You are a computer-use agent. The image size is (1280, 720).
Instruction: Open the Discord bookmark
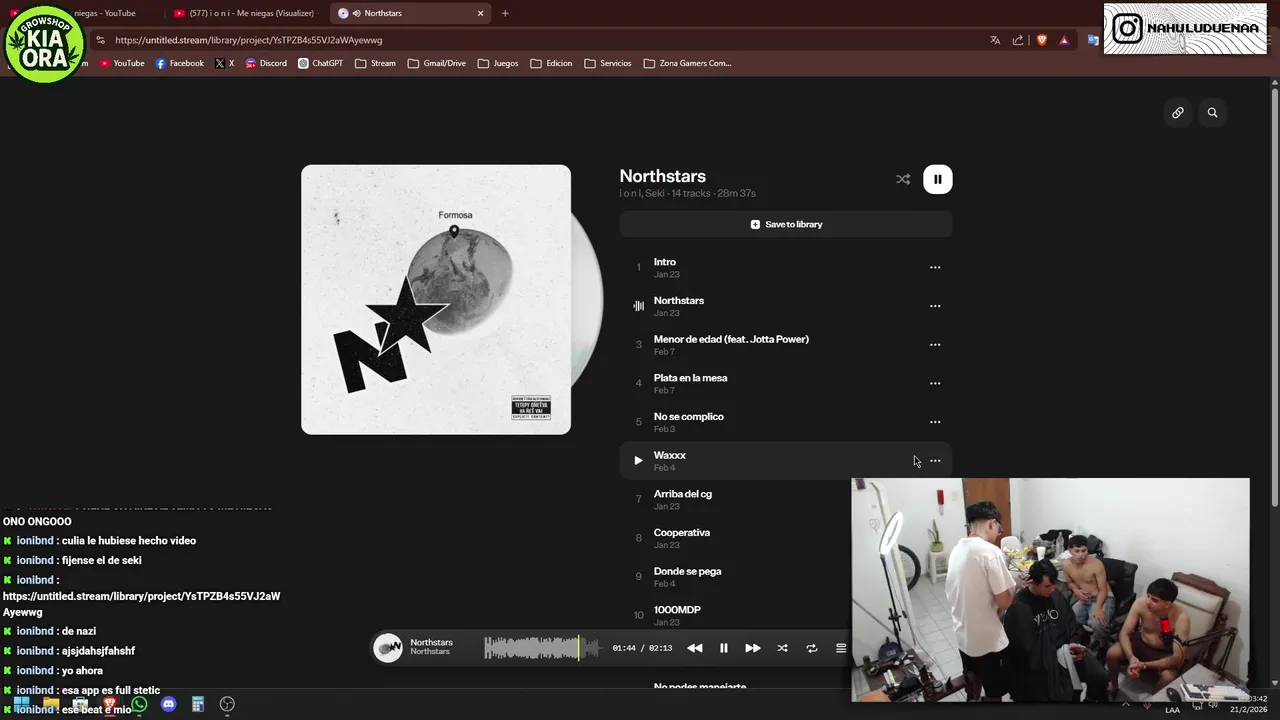[266, 63]
